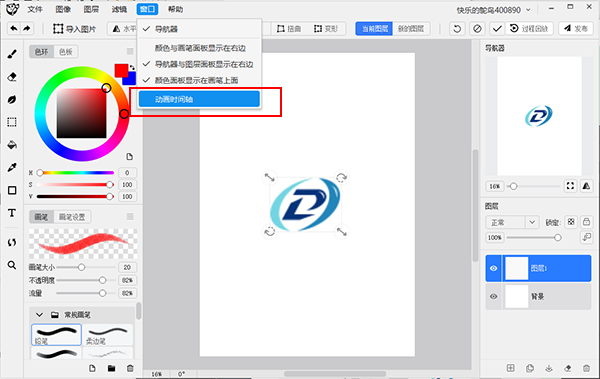Select the paint bucket fill tool
The width and height of the screenshot is (600, 379).
click(12, 145)
